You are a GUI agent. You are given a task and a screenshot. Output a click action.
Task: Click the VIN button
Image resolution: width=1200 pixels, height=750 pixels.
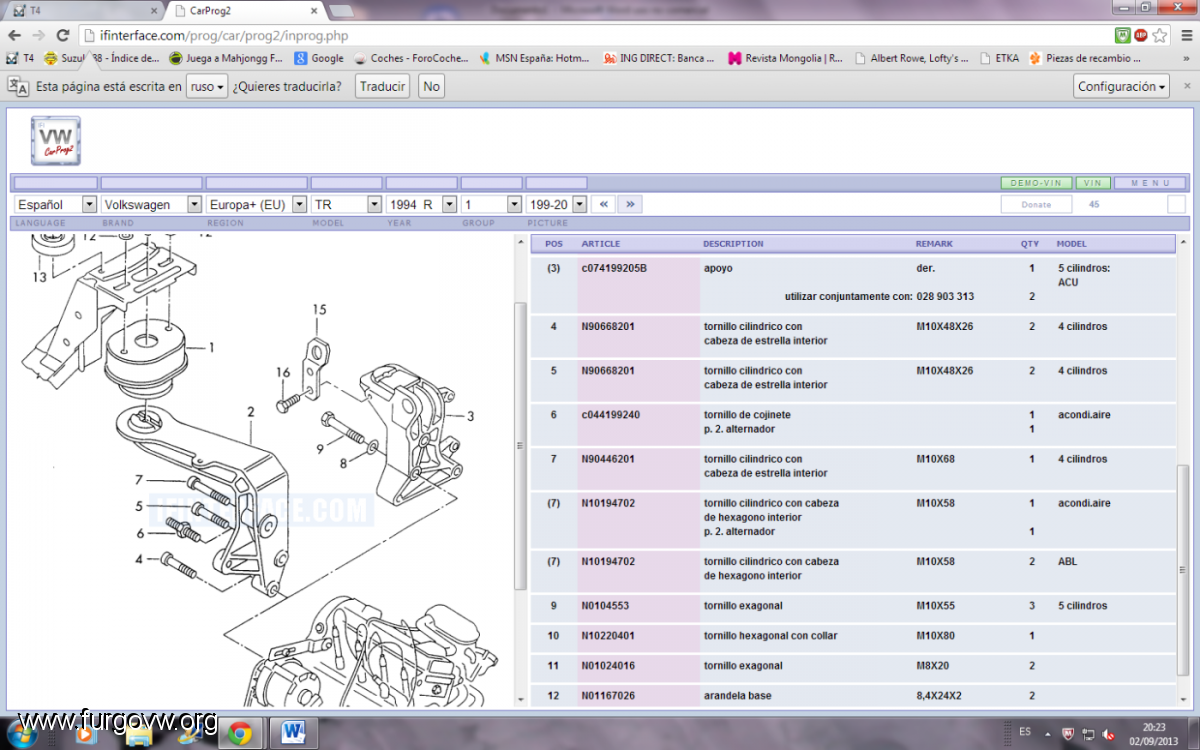pyautogui.click(x=1093, y=184)
